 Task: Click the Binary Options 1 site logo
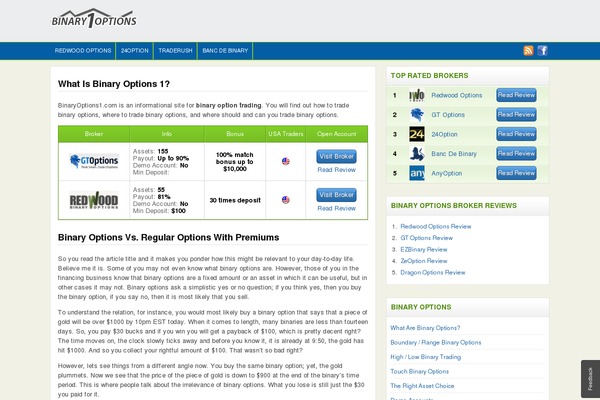(94, 18)
